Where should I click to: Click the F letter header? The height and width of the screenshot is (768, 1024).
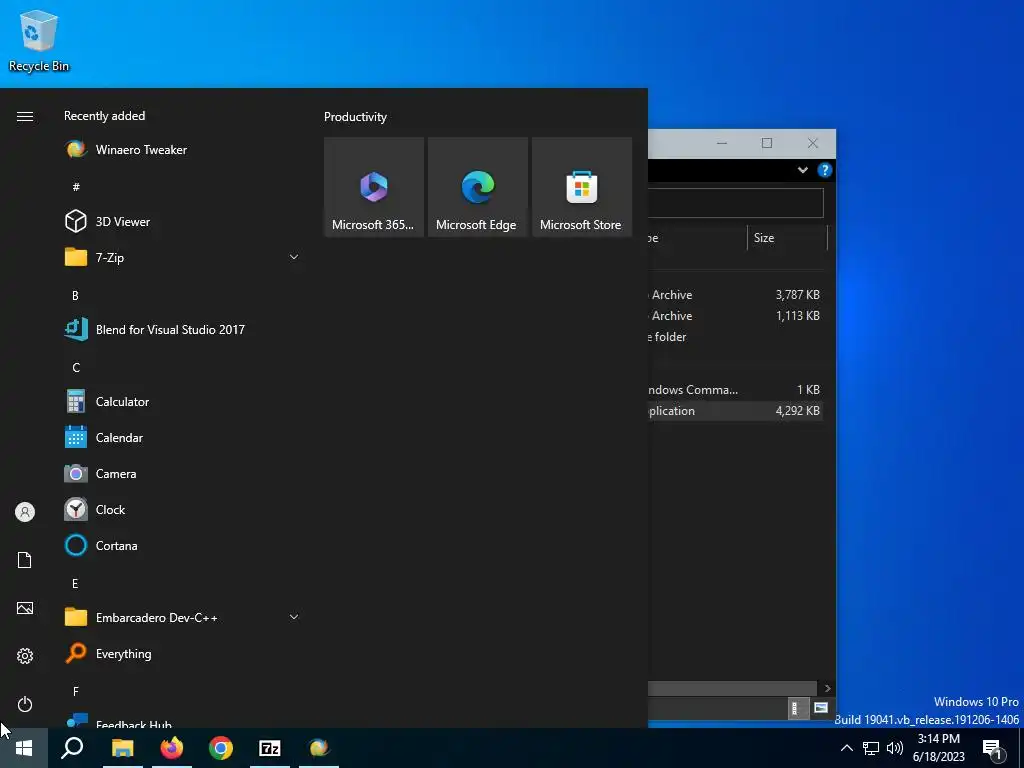pos(76,691)
